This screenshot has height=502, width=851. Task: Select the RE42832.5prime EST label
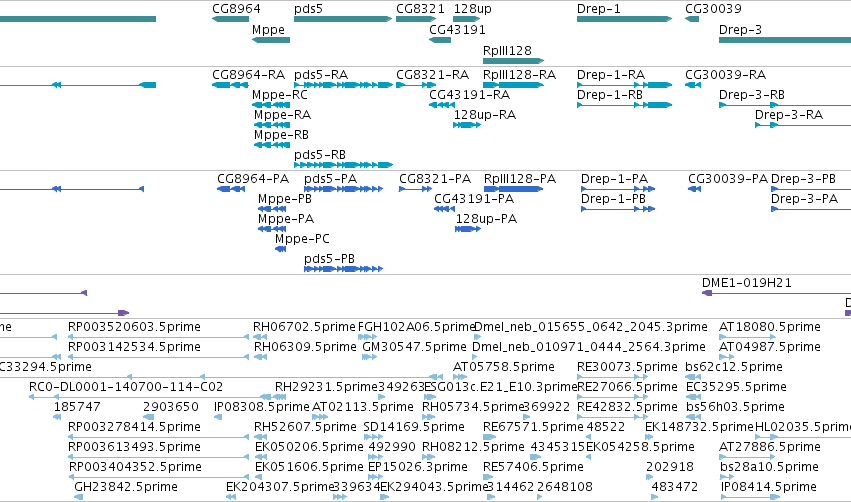[x=627, y=407]
